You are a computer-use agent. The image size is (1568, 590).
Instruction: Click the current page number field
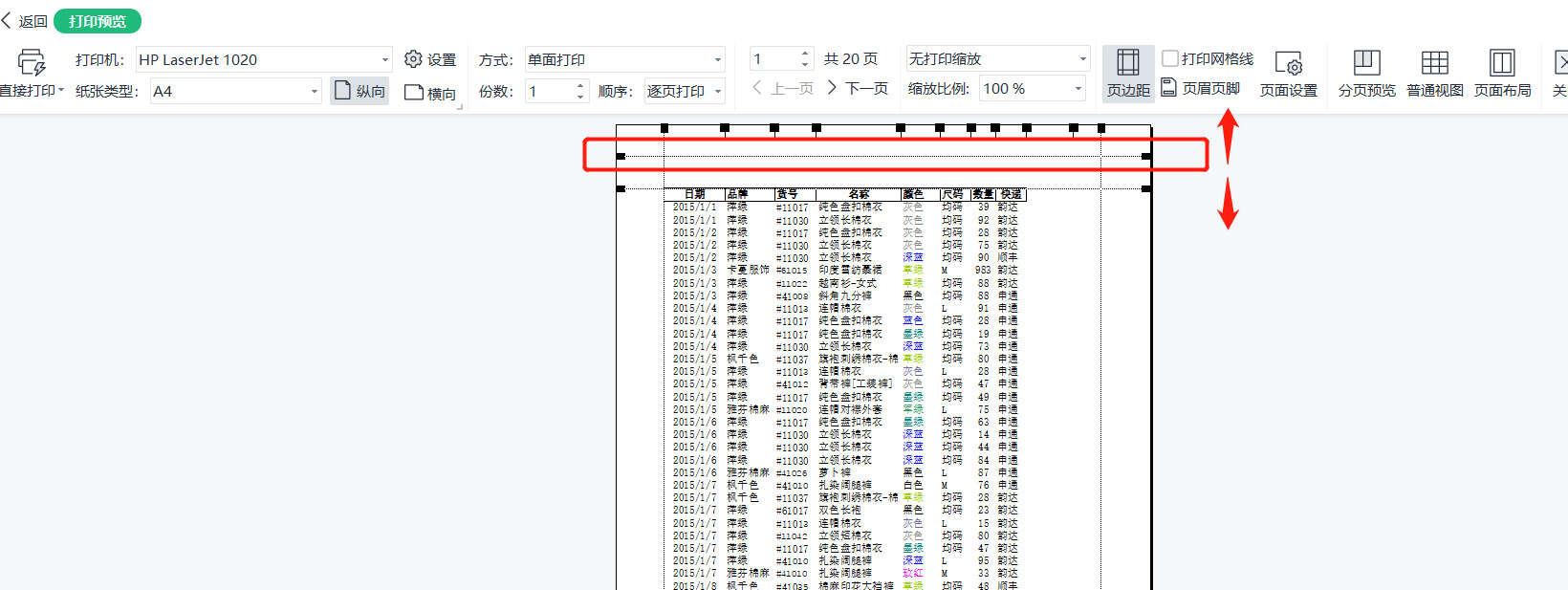click(773, 59)
